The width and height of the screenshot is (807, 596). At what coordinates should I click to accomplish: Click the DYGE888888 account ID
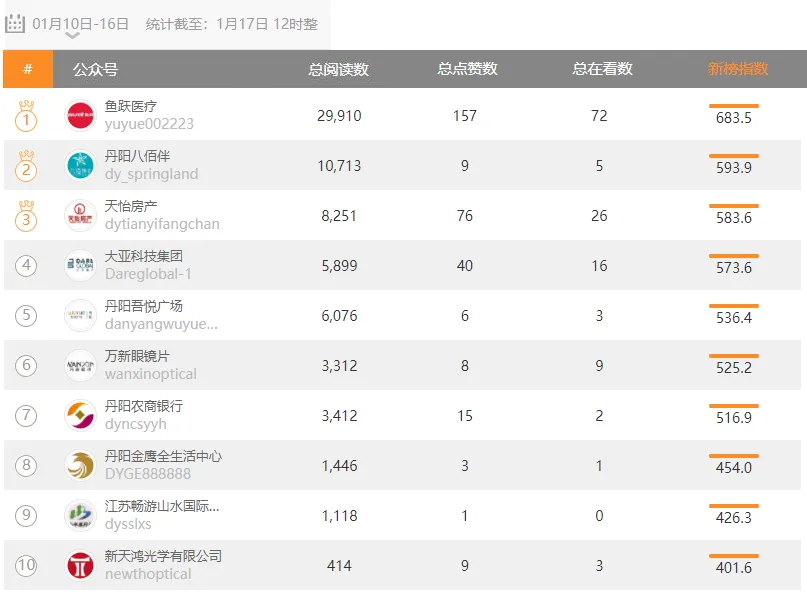point(148,474)
